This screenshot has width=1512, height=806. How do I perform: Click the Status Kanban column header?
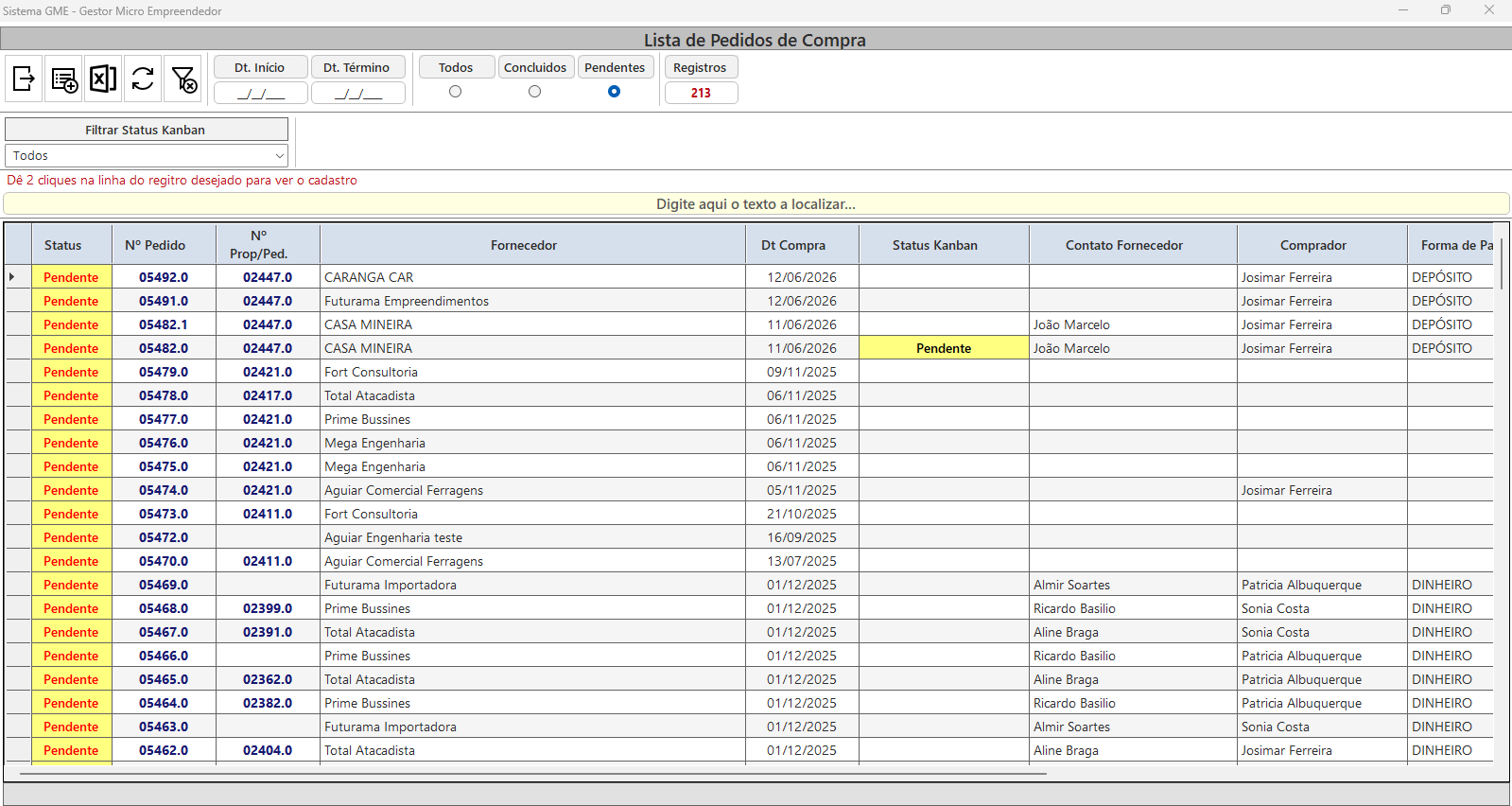click(x=944, y=245)
